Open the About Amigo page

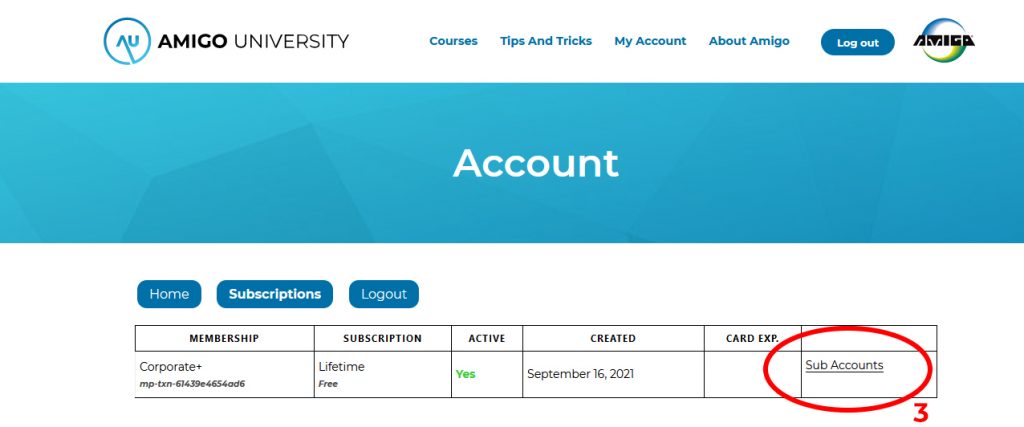(749, 41)
